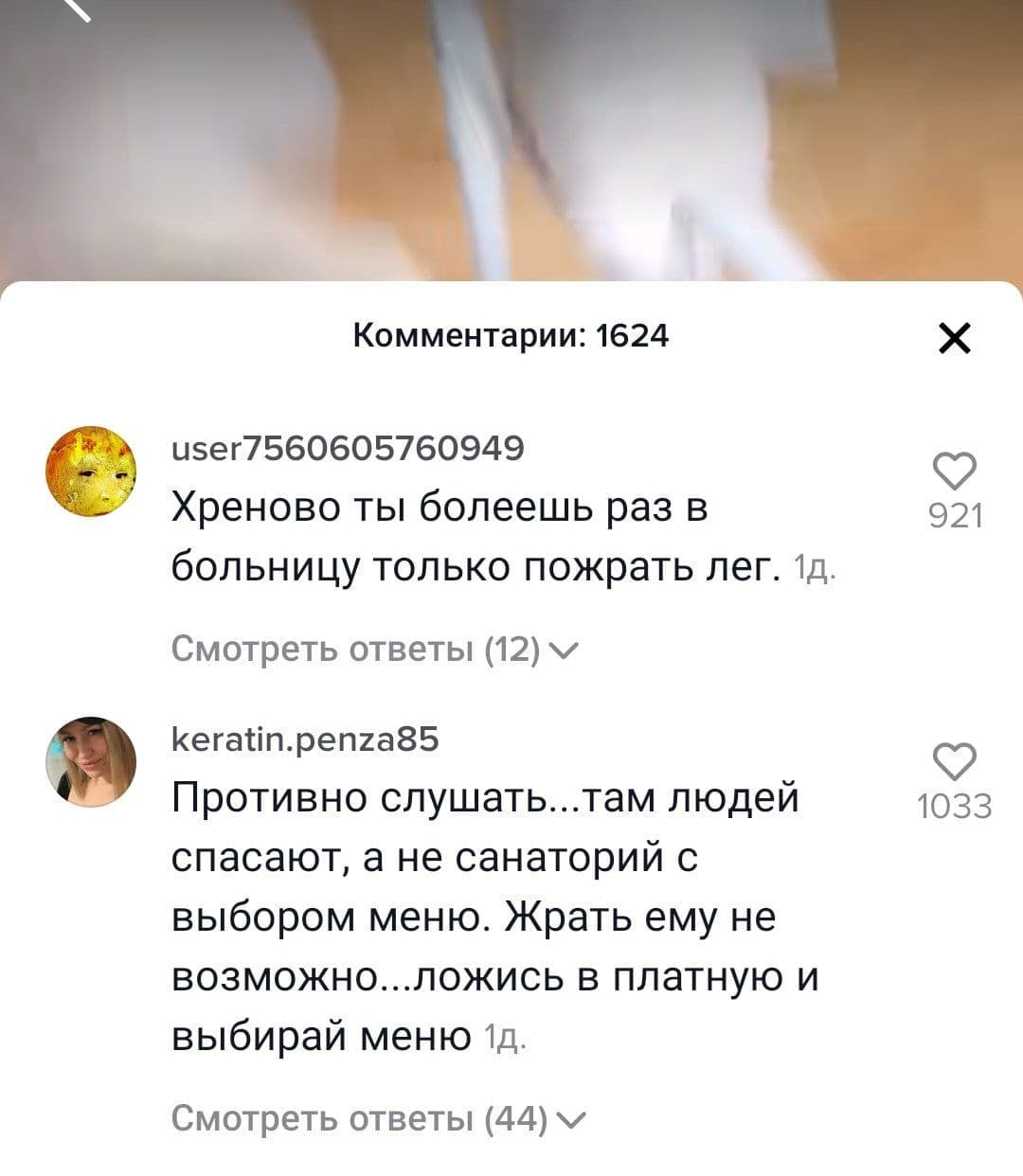Tap the blurred video area above comments
This screenshot has height=1176, width=1023.
tap(511, 140)
